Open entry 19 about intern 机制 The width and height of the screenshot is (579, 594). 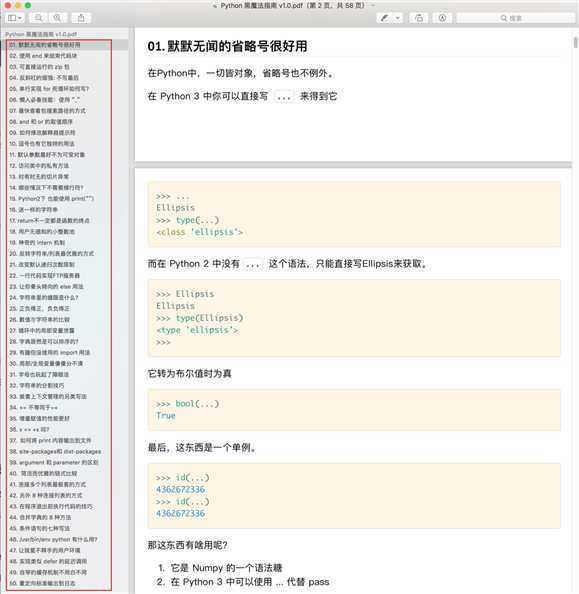coord(37,242)
